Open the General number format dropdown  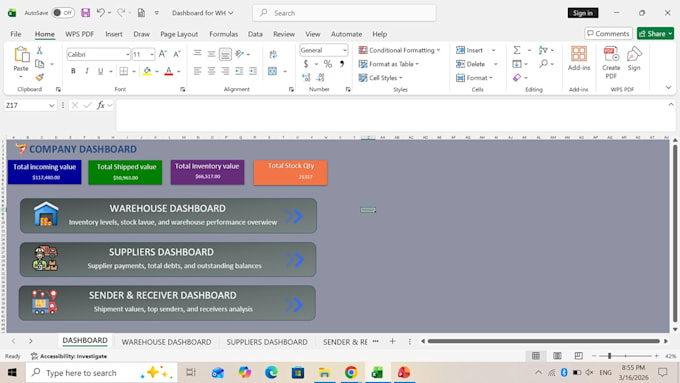345,50
